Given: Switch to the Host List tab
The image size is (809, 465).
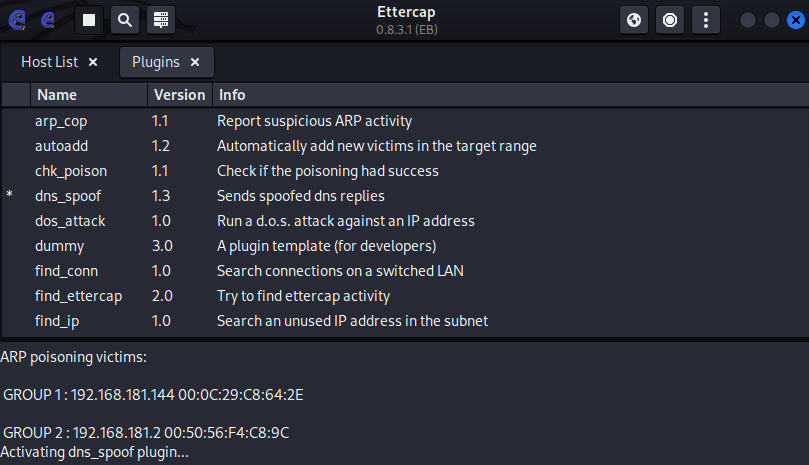Looking at the screenshot, I should pos(49,62).
